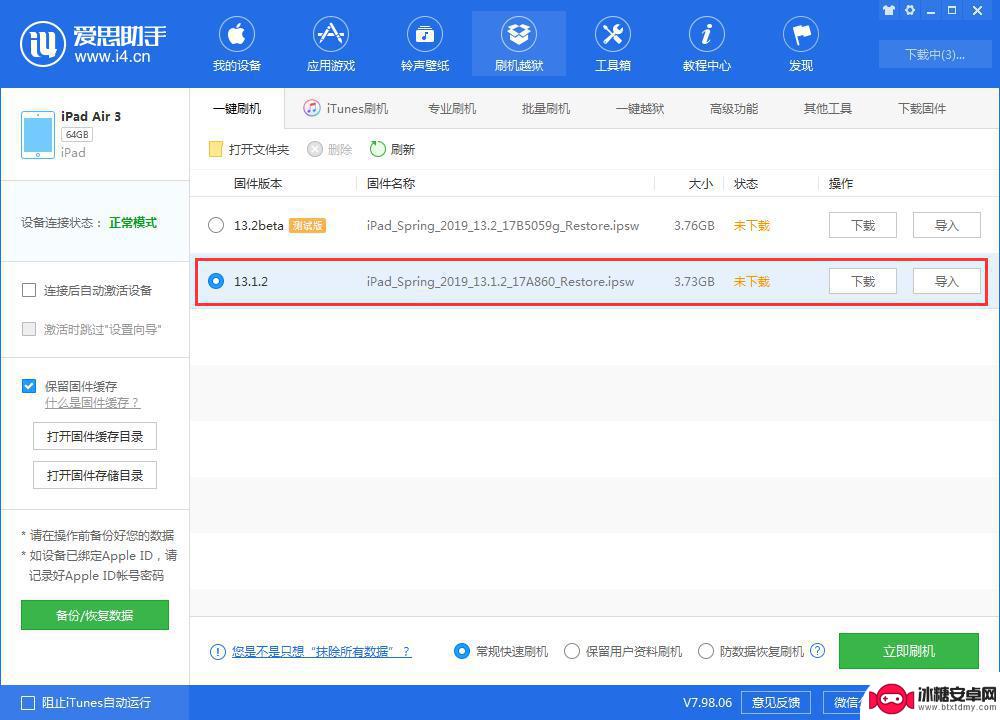The height and width of the screenshot is (720, 1000).
Task: Select 常规快速刷机 radio option
Action: pyautogui.click(x=462, y=651)
